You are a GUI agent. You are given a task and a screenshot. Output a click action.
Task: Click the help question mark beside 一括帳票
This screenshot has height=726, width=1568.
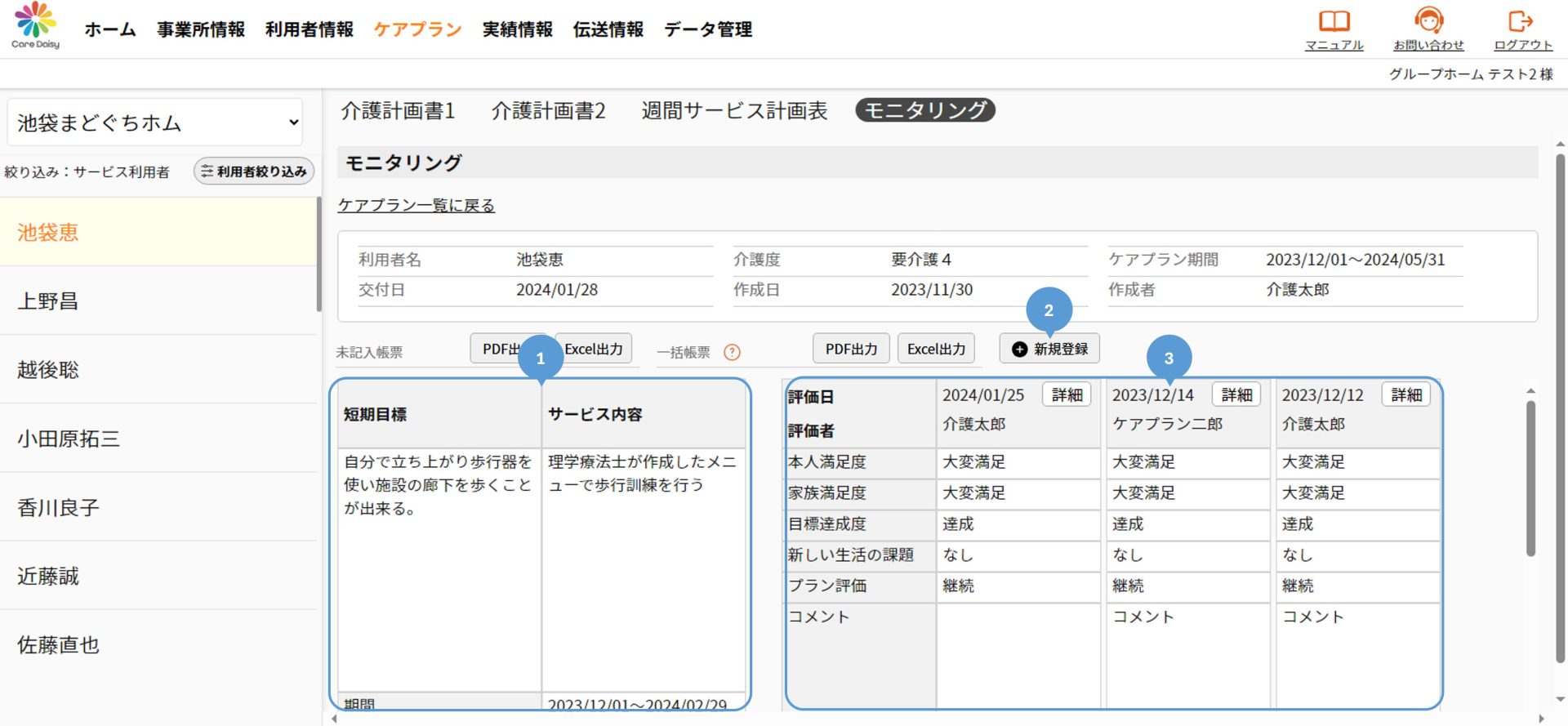pyautogui.click(x=733, y=352)
